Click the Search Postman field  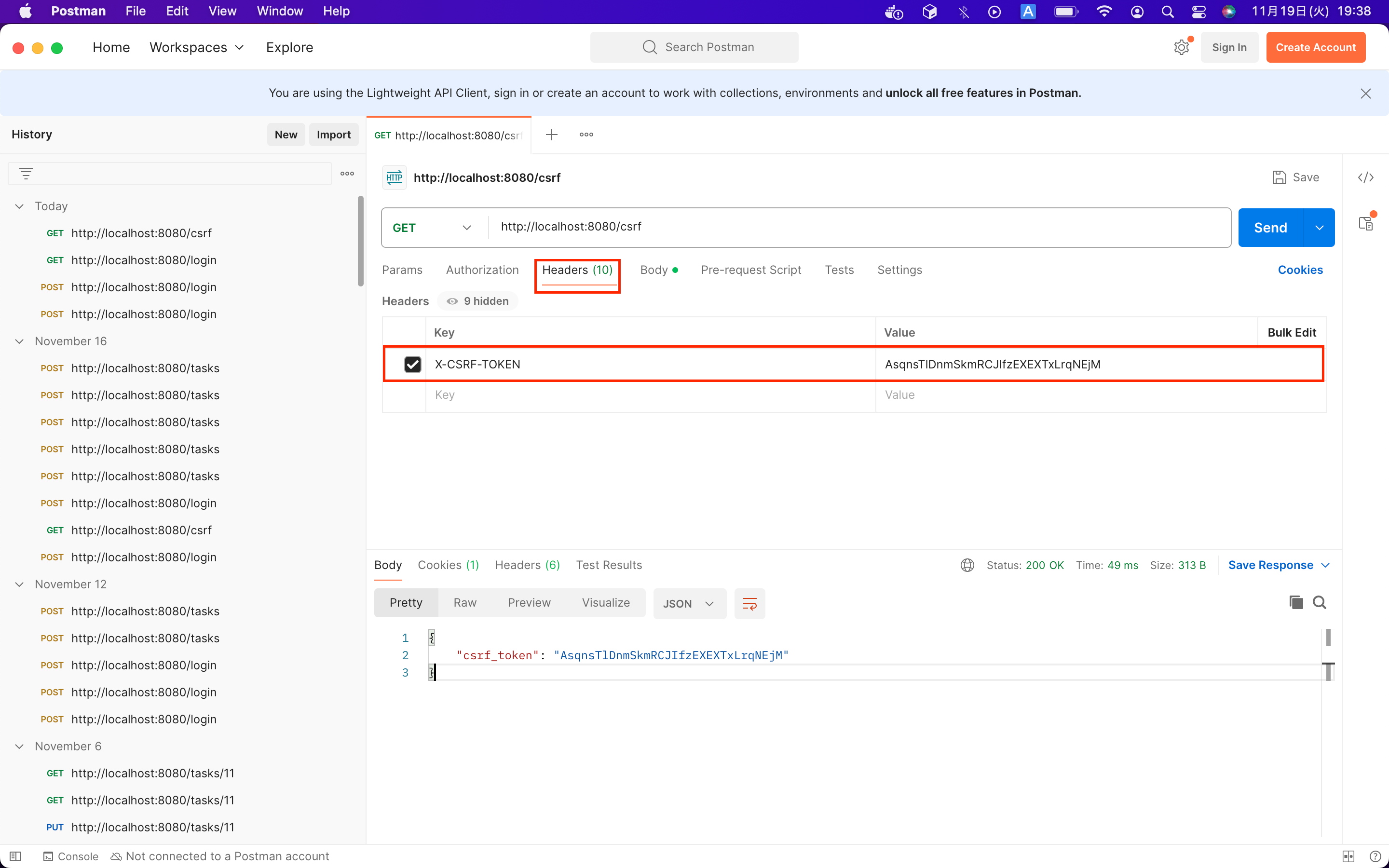click(694, 47)
